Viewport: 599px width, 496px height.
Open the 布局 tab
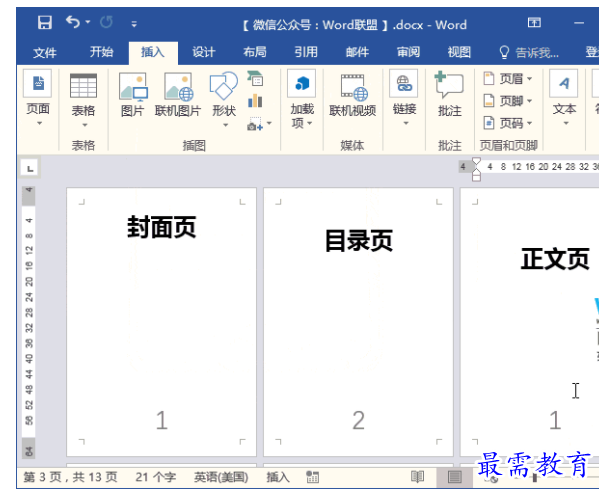coord(255,52)
